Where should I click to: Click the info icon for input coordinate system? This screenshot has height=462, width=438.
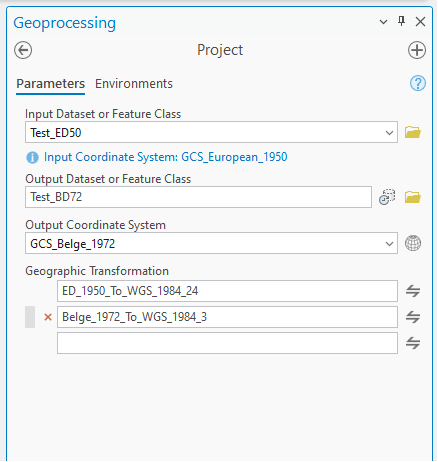[x=32, y=157]
